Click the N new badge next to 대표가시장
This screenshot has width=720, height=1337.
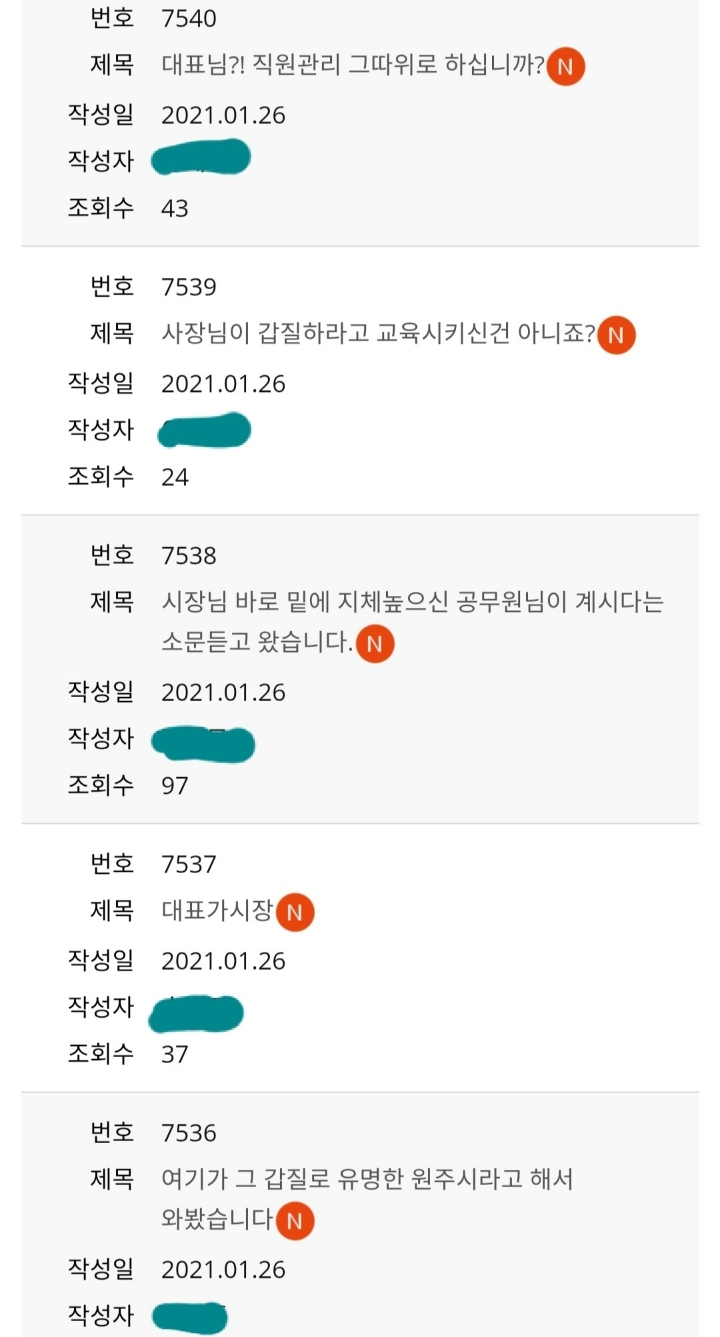pyautogui.click(x=295, y=912)
